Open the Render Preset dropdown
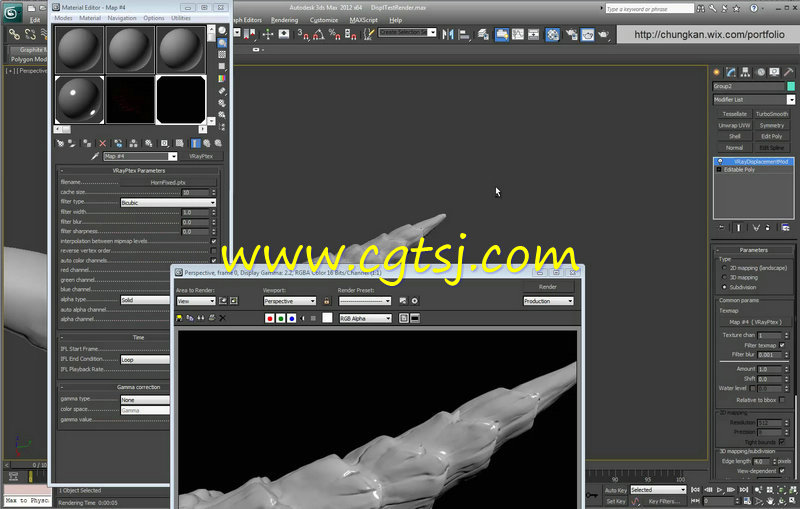The width and height of the screenshot is (800, 509). 365,301
